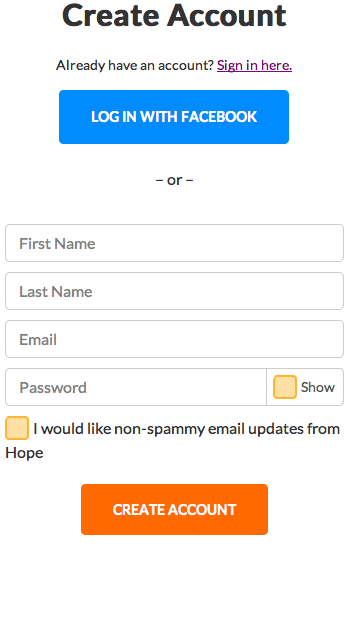Click the 'Create Account' page heading
The image size is (362, 618).
pyautogui.click(x=174, y=16)
